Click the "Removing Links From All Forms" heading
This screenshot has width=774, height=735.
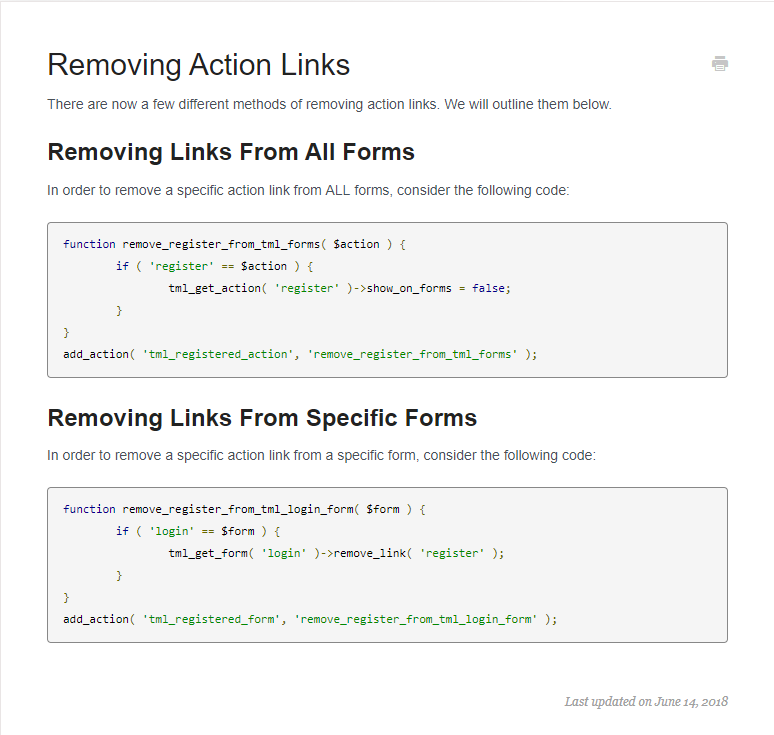pos(231,153)
